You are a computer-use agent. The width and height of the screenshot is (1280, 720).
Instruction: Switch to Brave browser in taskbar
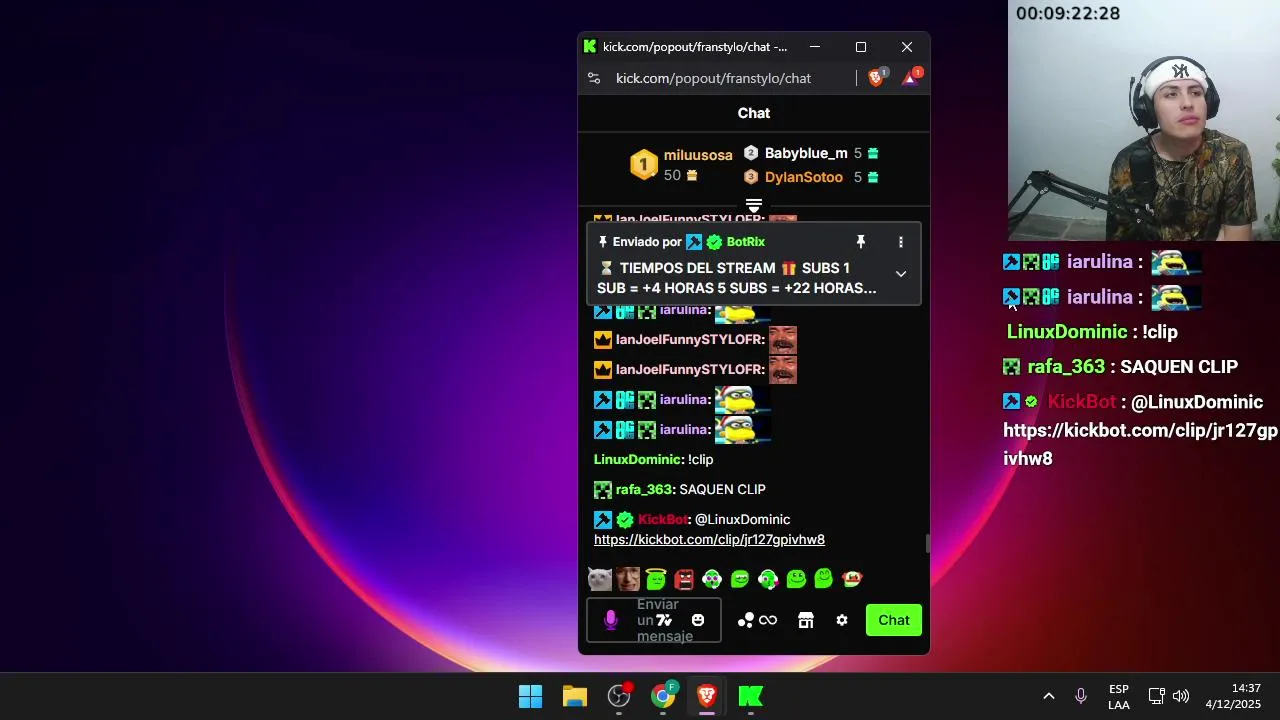click(707, 696)
